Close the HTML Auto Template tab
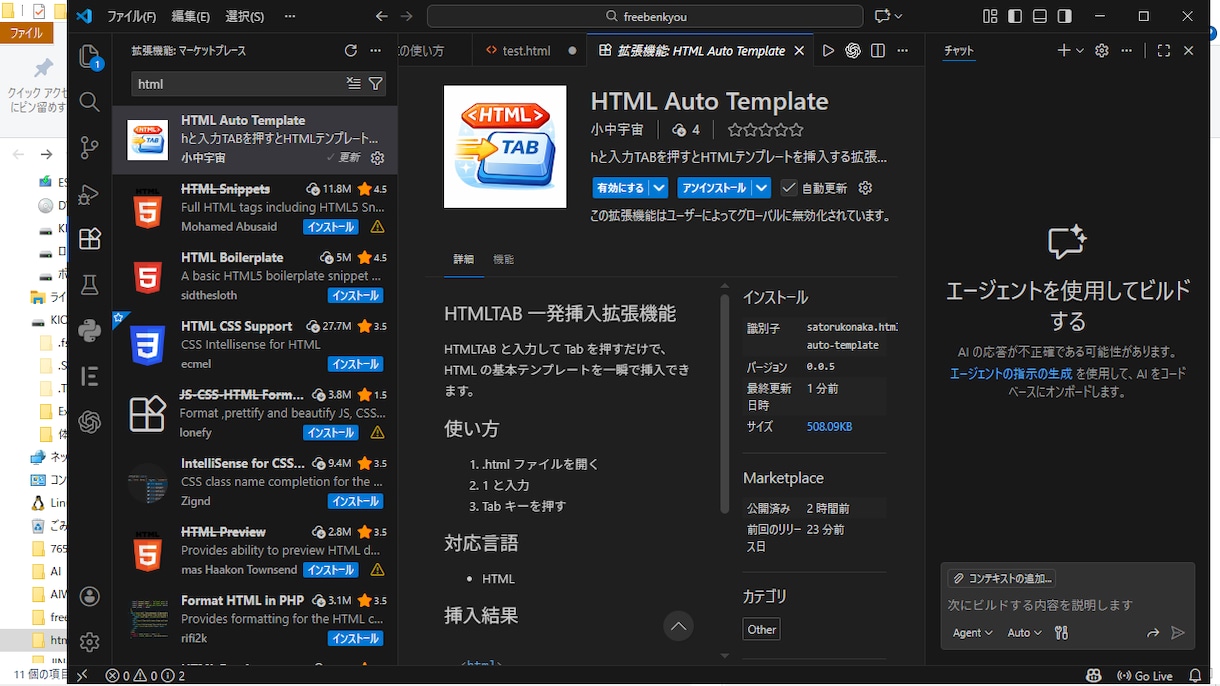 point(799,51)
